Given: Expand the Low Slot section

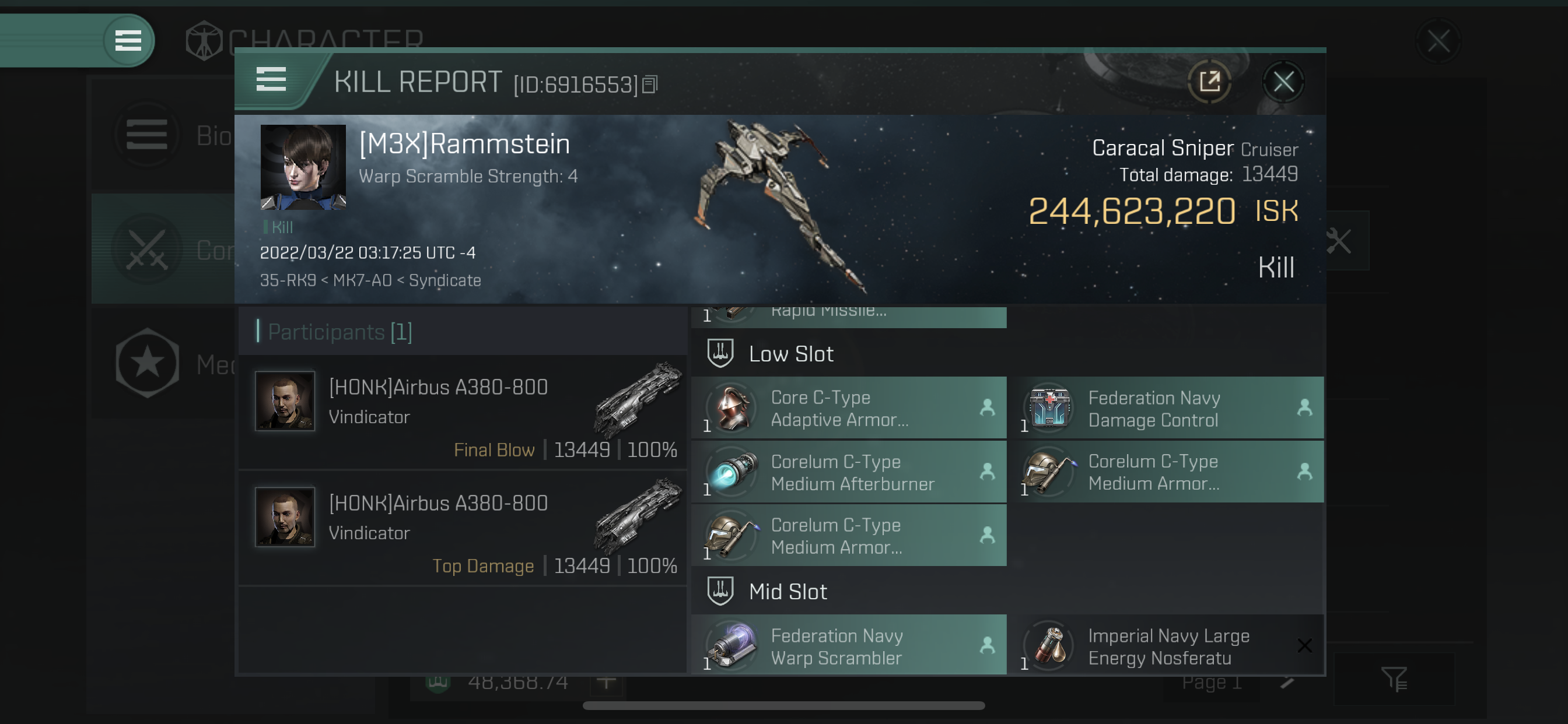Looking at the screenshot, I should tap(789, 353).
